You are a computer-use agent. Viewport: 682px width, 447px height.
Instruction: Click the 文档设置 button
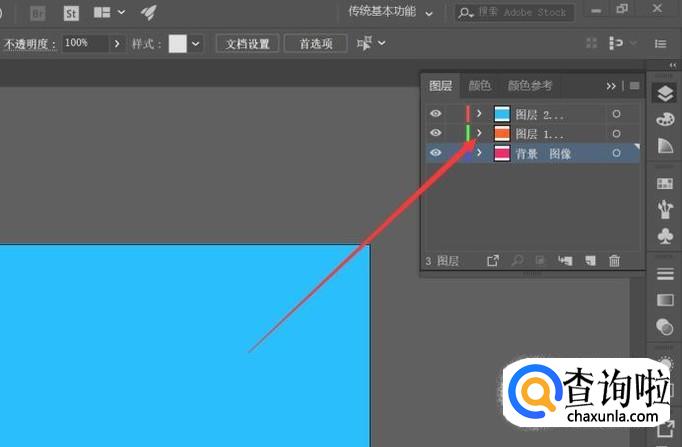(x=247, y=43)
